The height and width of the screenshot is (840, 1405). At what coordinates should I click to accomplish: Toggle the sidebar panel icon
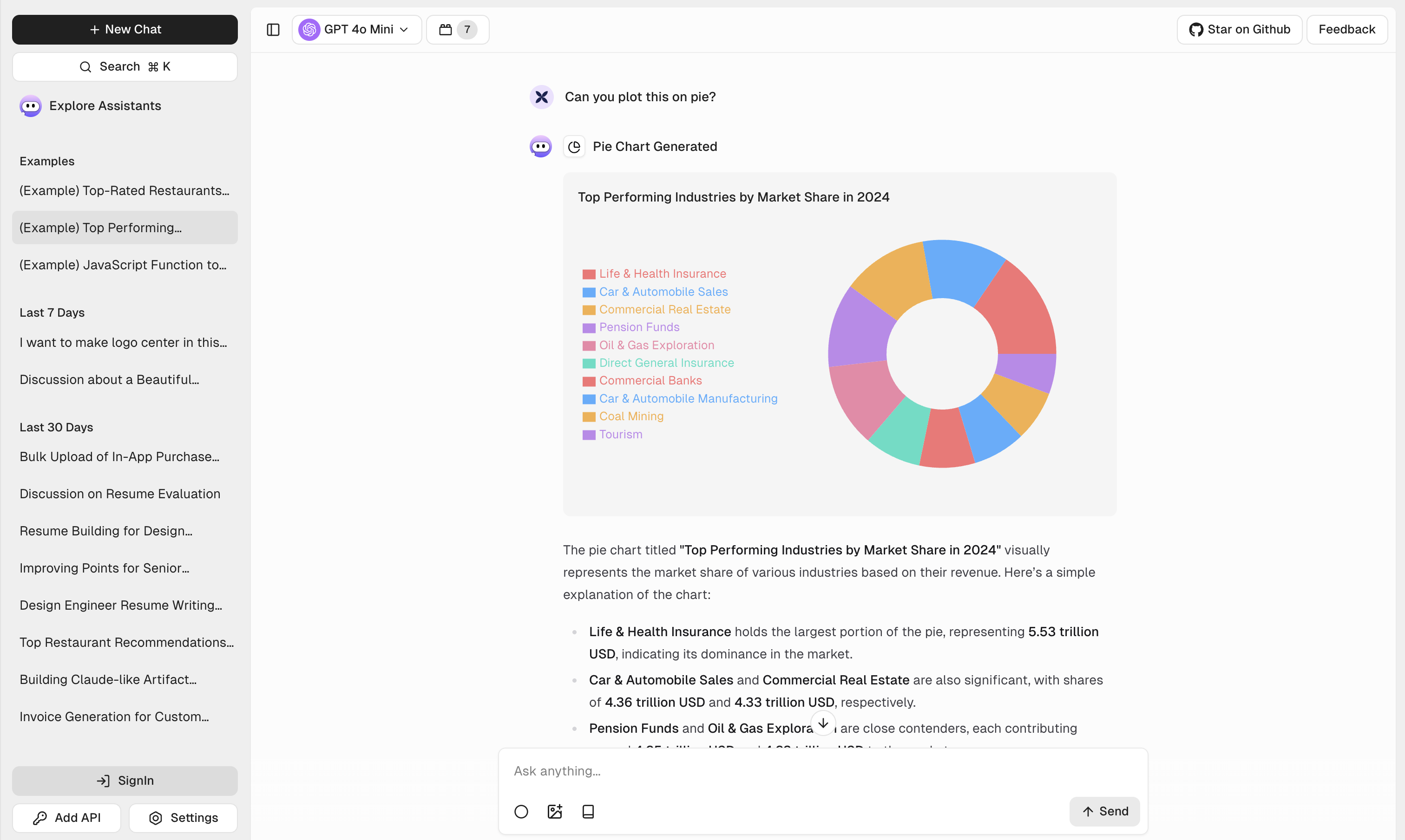tap(273, 29)
